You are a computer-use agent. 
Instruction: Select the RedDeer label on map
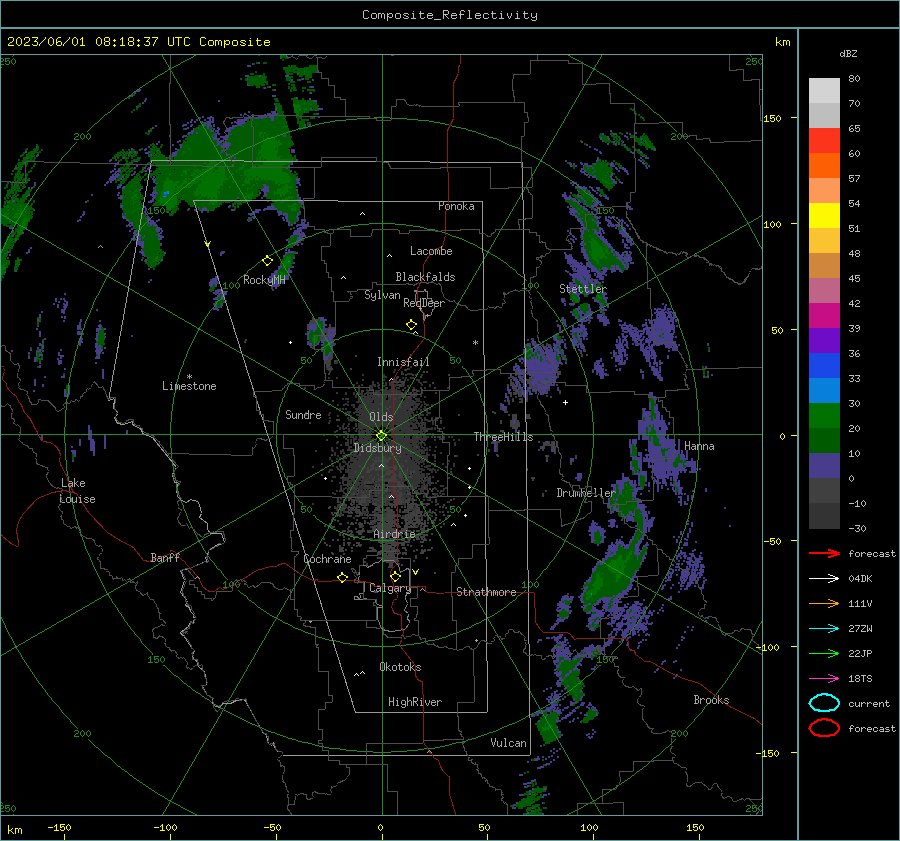click(424, 303)
